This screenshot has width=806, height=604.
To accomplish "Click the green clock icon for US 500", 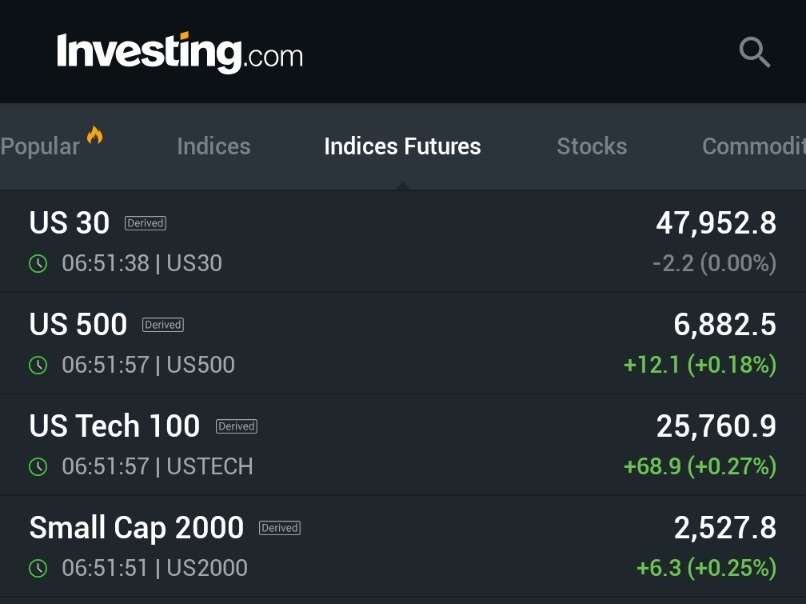I will [38, 365].
